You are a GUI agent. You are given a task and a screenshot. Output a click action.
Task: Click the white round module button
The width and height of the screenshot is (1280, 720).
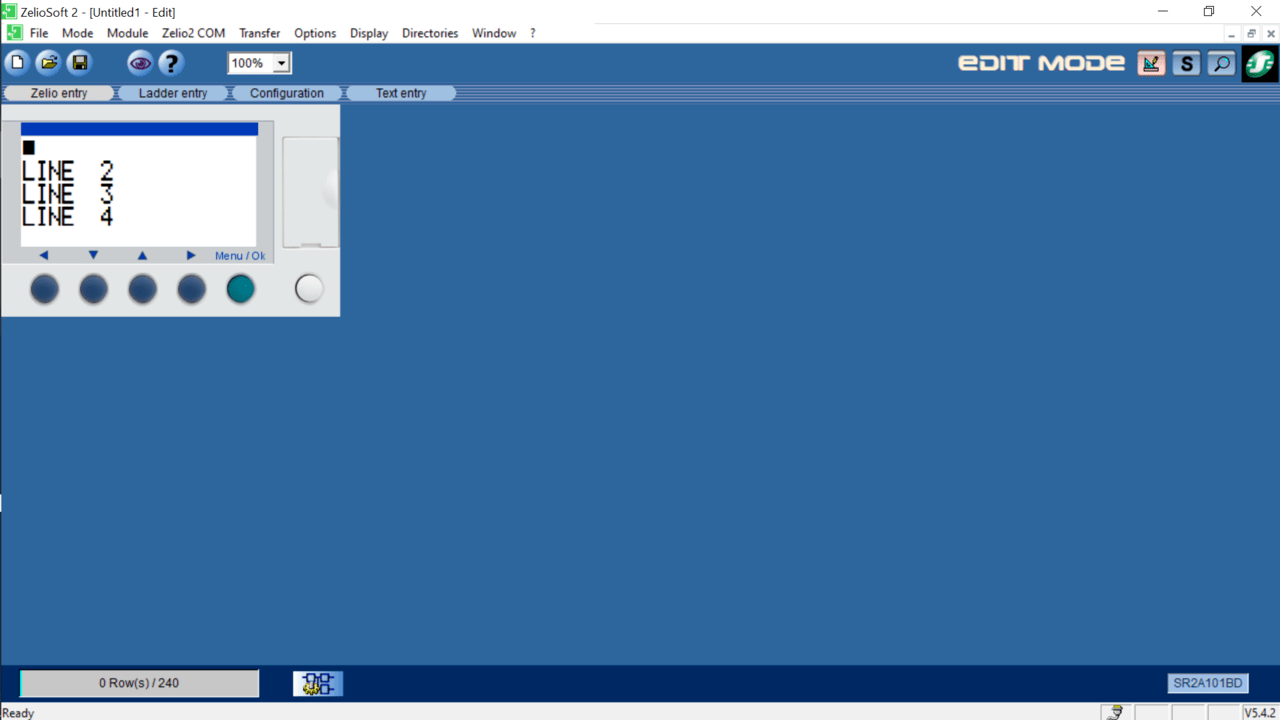click(x=309, y=289)
